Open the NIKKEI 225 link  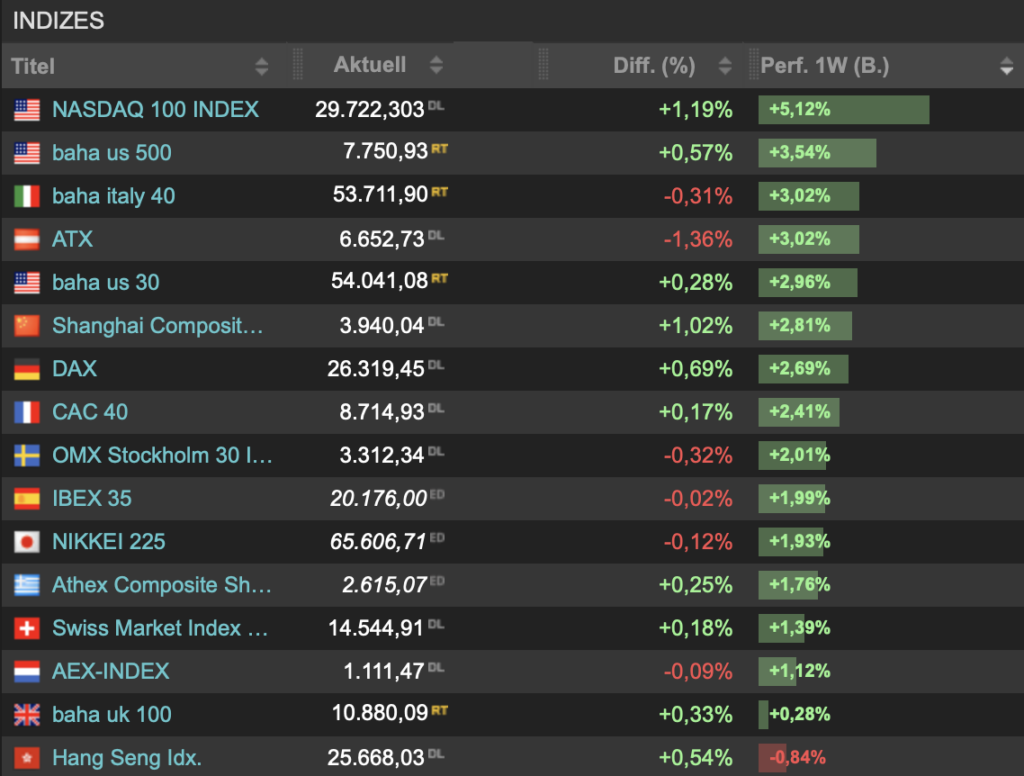[108, 542]
